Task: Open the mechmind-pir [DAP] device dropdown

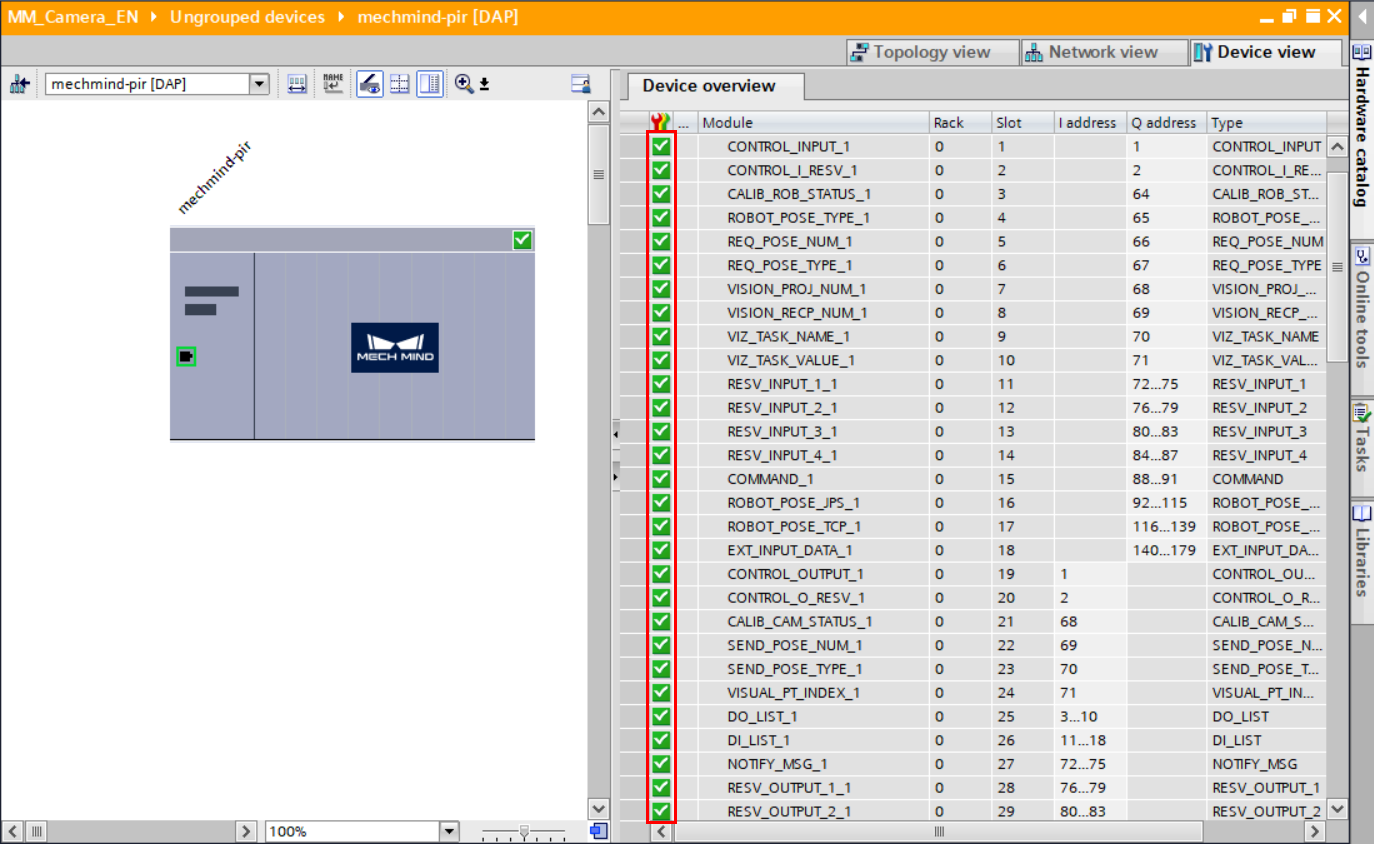Action: pos(259,84)
